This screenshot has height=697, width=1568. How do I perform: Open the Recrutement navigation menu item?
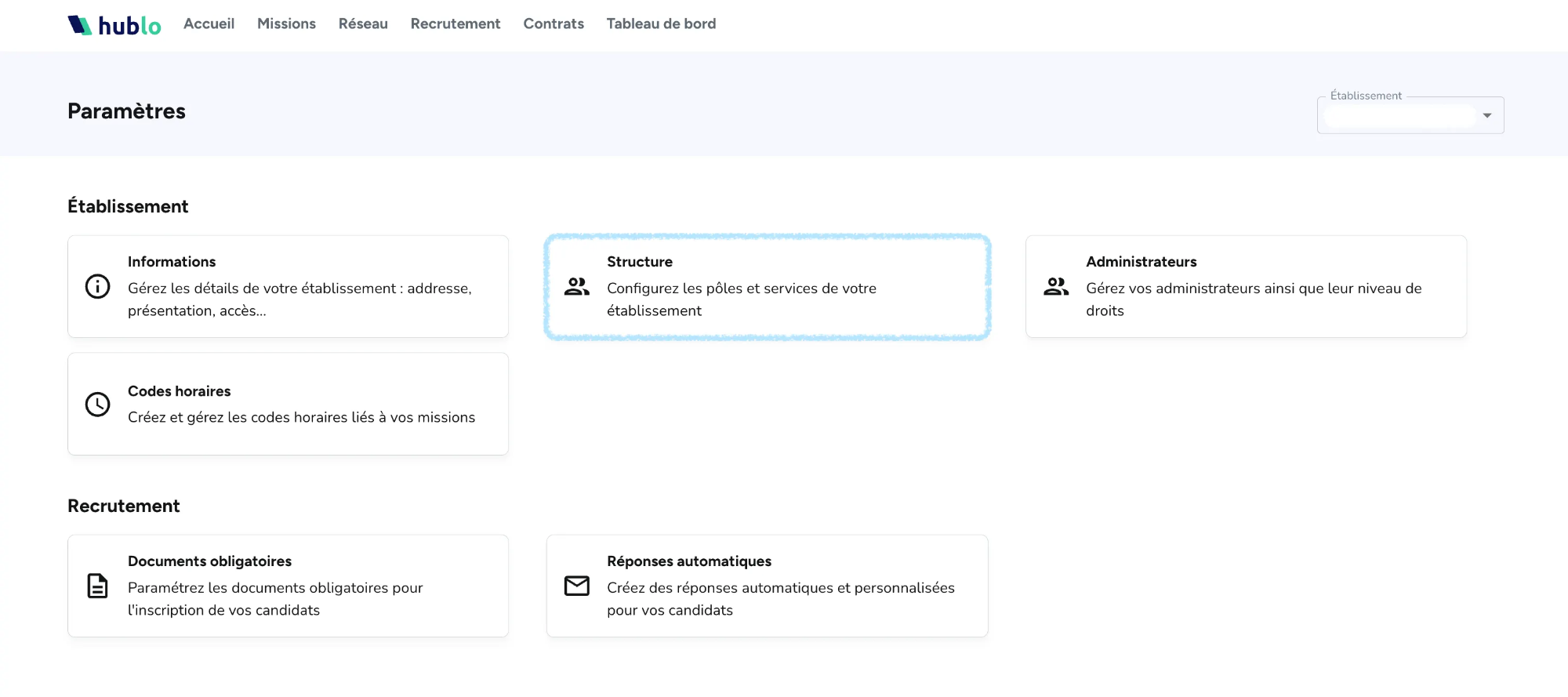pos(455,24)
